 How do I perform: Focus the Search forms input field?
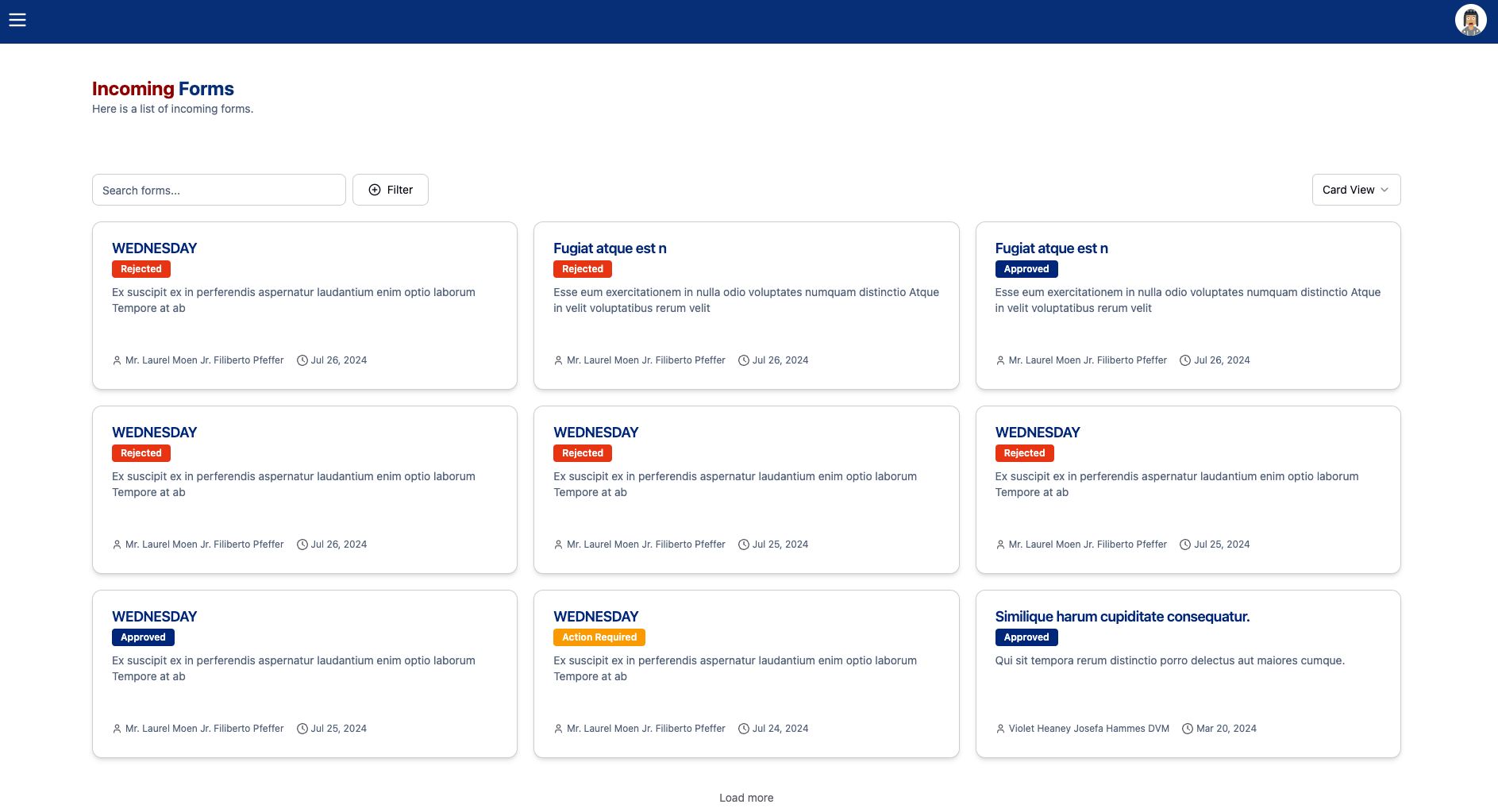(x=219, y=190)
